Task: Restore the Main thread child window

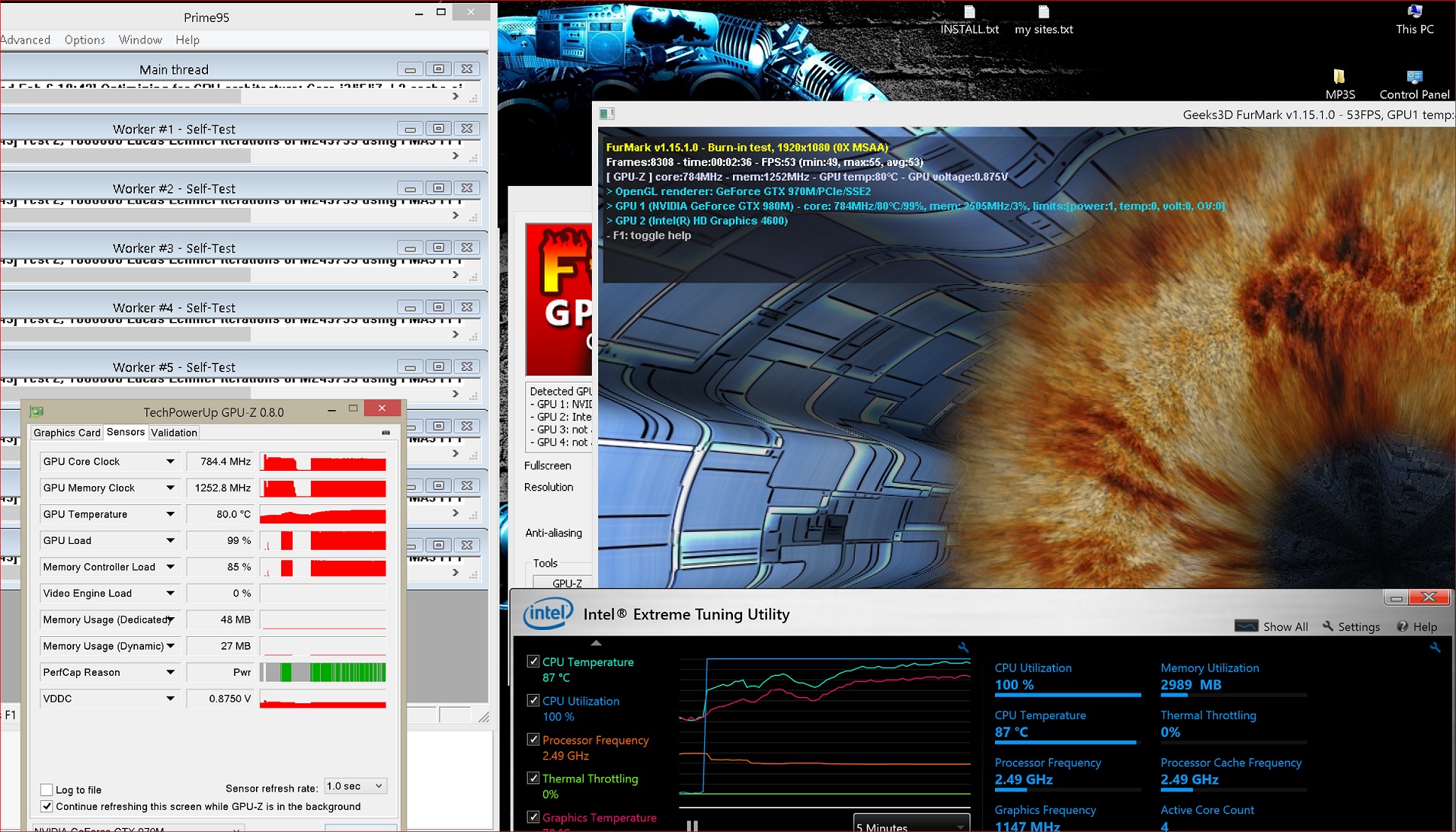Action: click(438, 69)
